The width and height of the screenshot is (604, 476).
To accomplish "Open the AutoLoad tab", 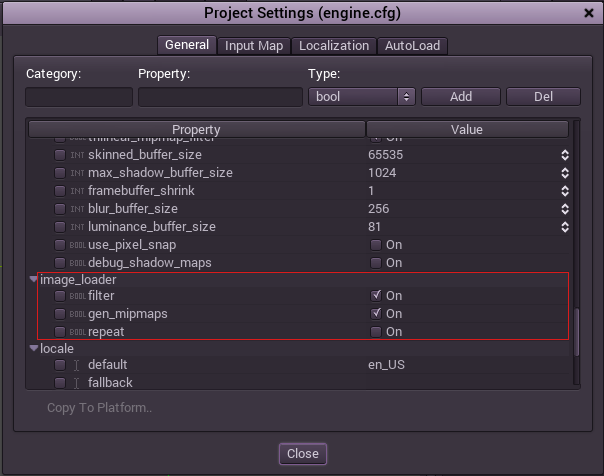I will (413, 46).
